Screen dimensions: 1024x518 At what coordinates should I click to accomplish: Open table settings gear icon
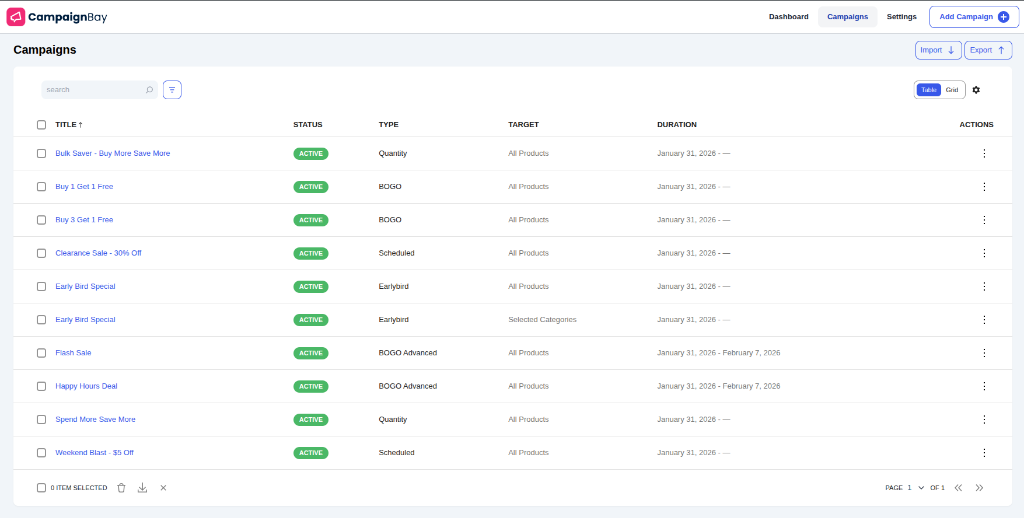click(x=976, y=90)
